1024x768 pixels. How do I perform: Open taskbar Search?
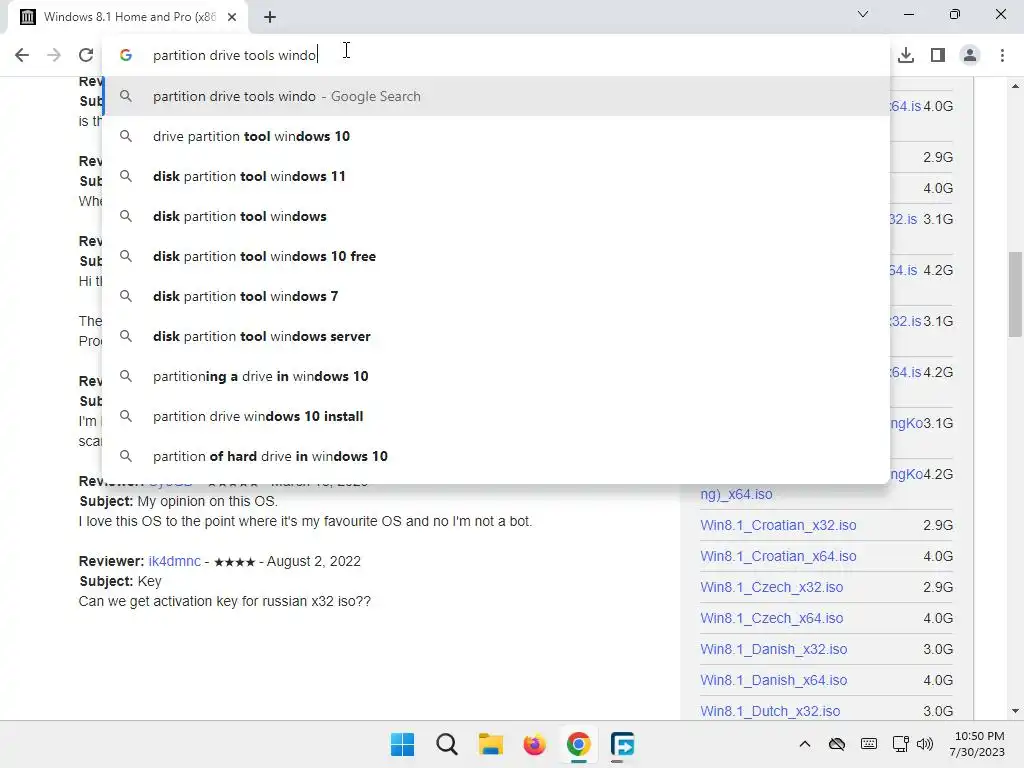click(x=447, y=744)
